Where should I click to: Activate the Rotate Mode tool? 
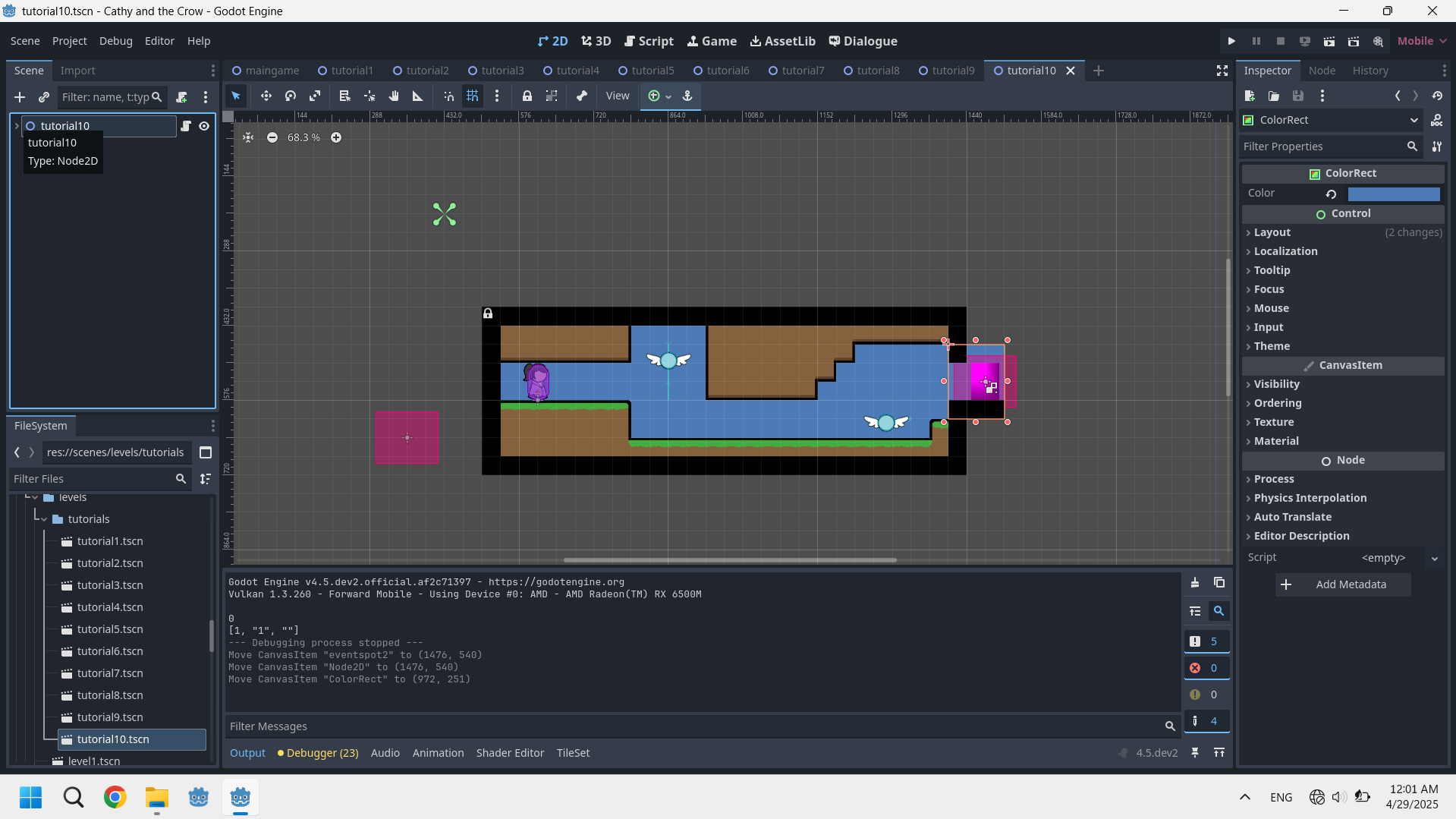291,96
